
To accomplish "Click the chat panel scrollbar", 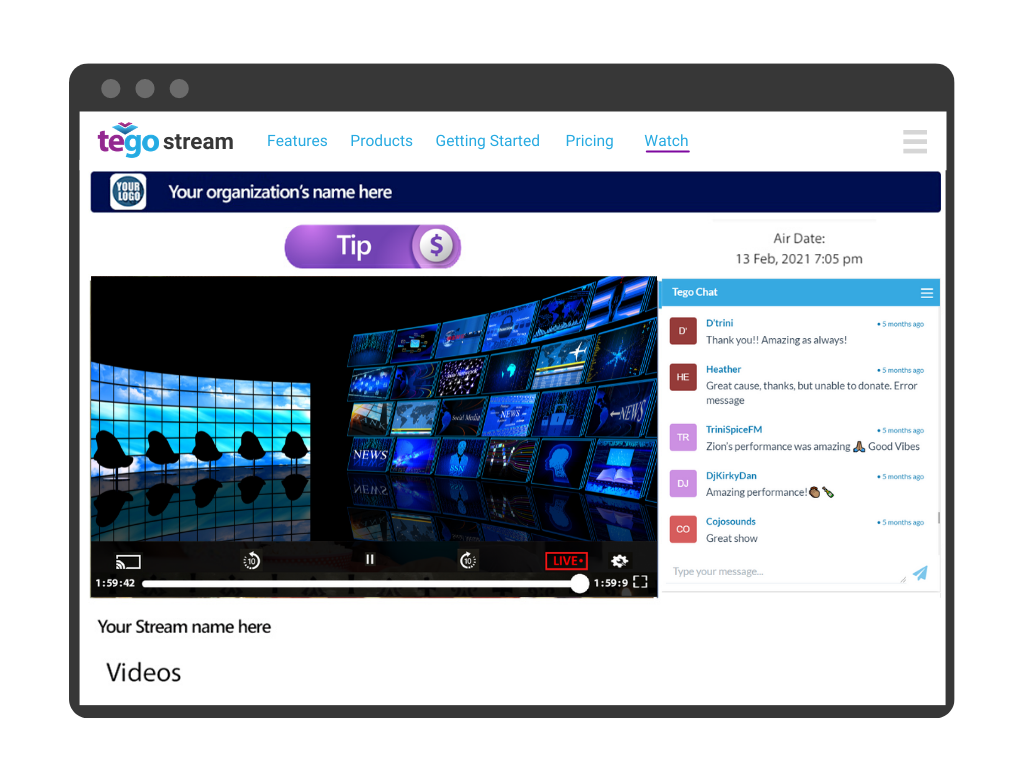I will [x=938, y=518].
